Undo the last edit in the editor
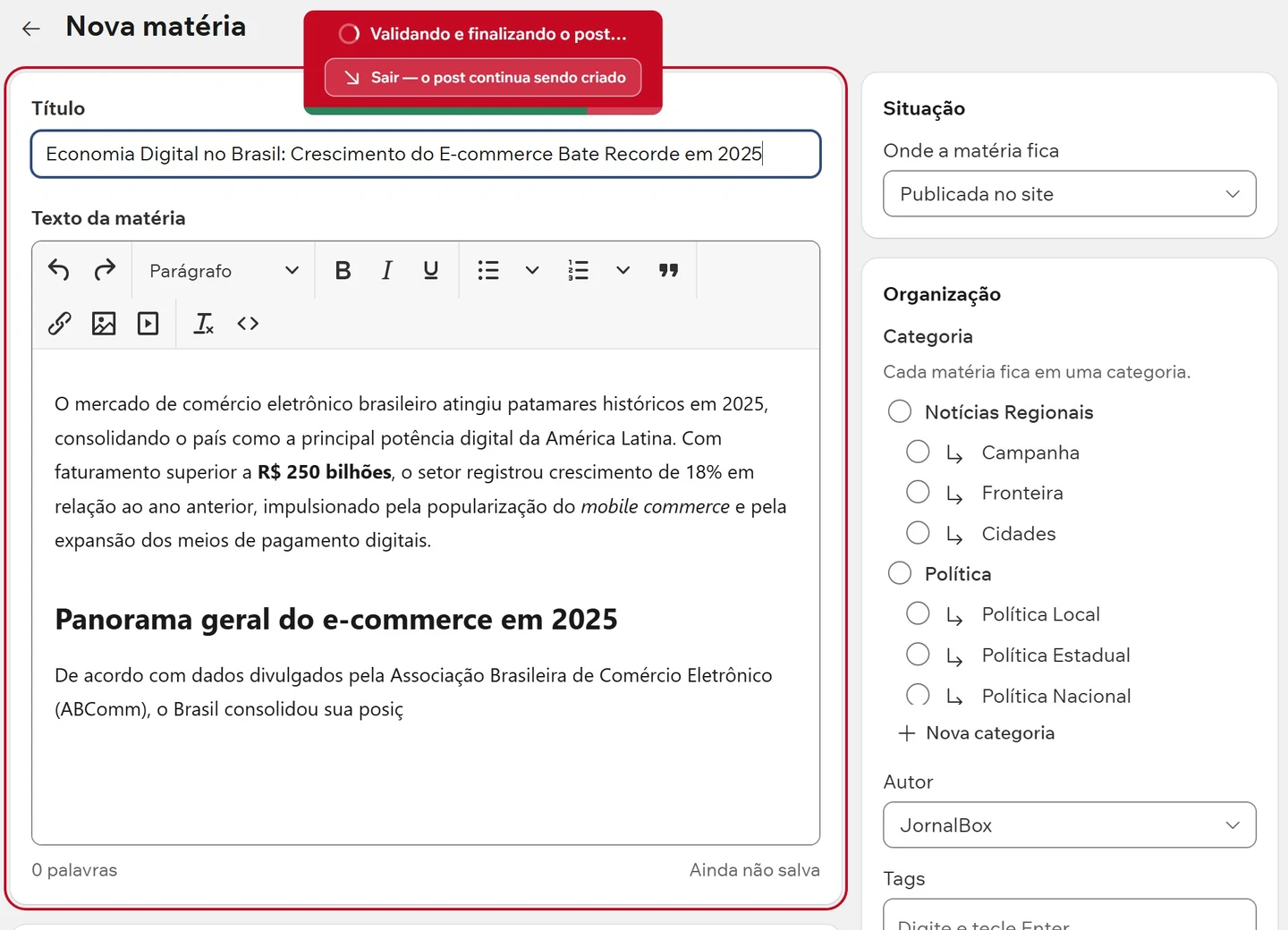The image size is (1288, 930). [x=59, y=270]
